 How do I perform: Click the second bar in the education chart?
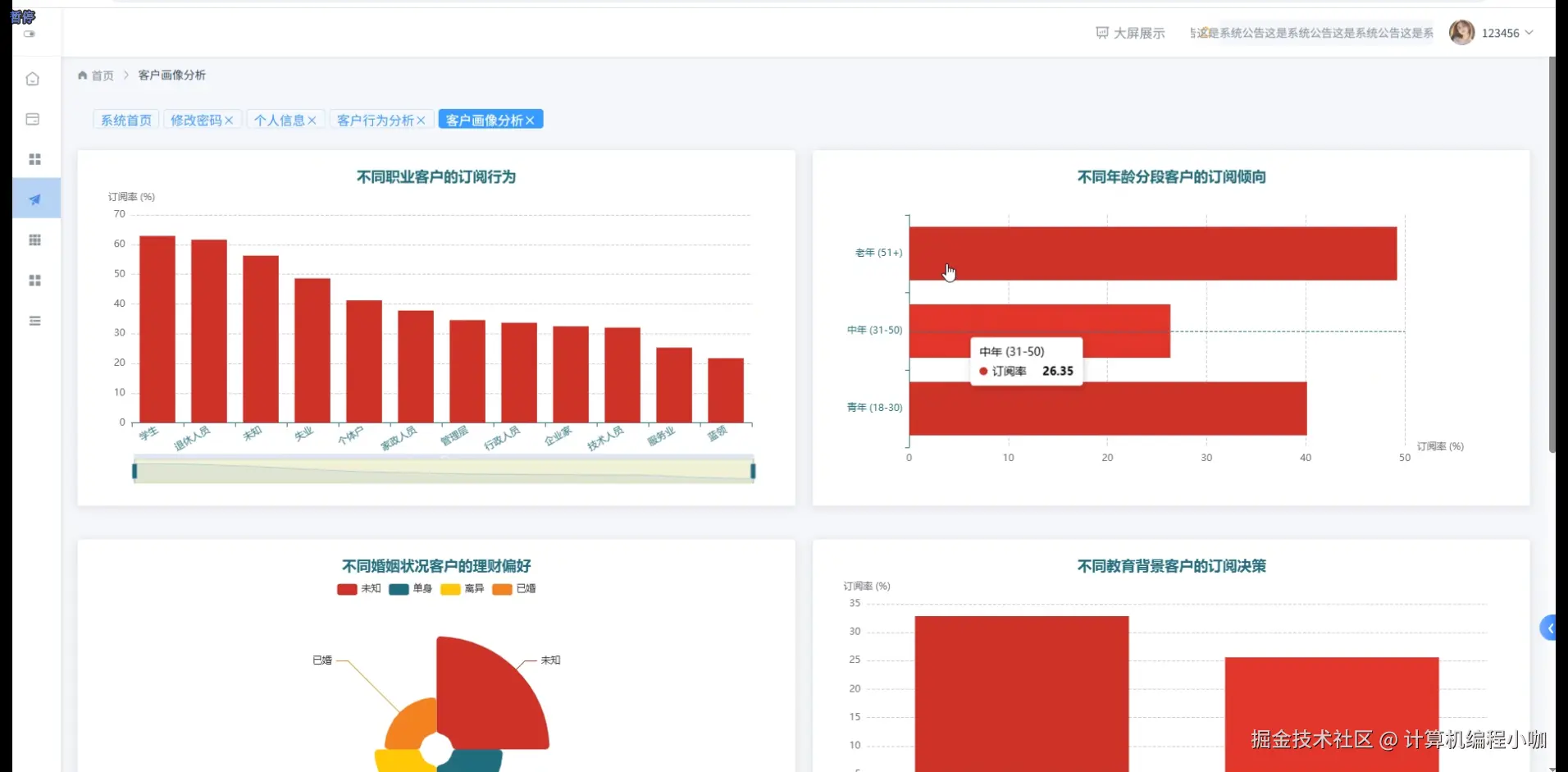1332,714
